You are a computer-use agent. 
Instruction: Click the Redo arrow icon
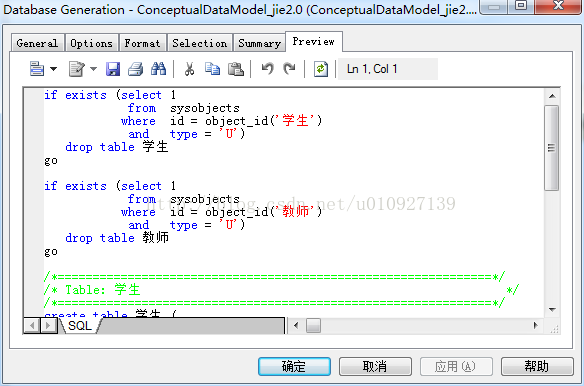click(x=289, y=69)
